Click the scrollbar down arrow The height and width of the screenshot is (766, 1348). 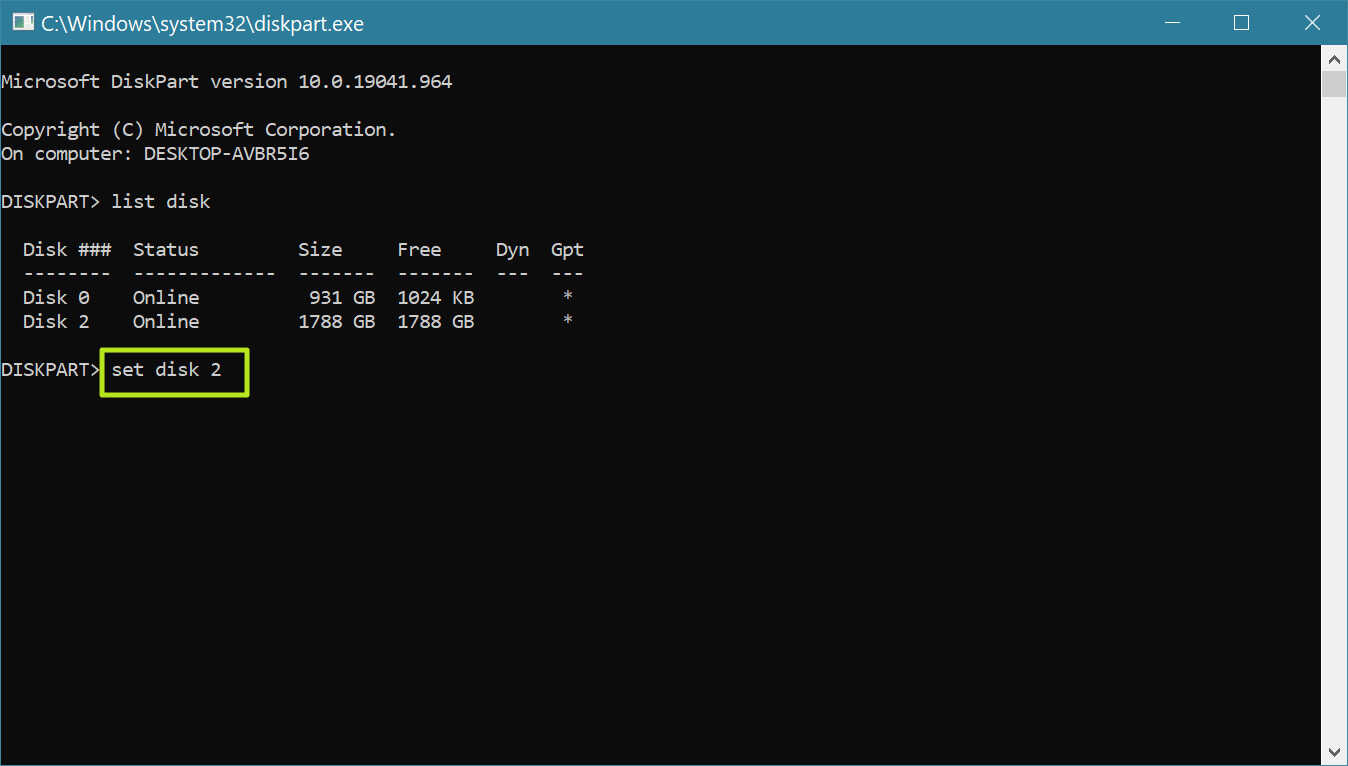coord(1334,751)
